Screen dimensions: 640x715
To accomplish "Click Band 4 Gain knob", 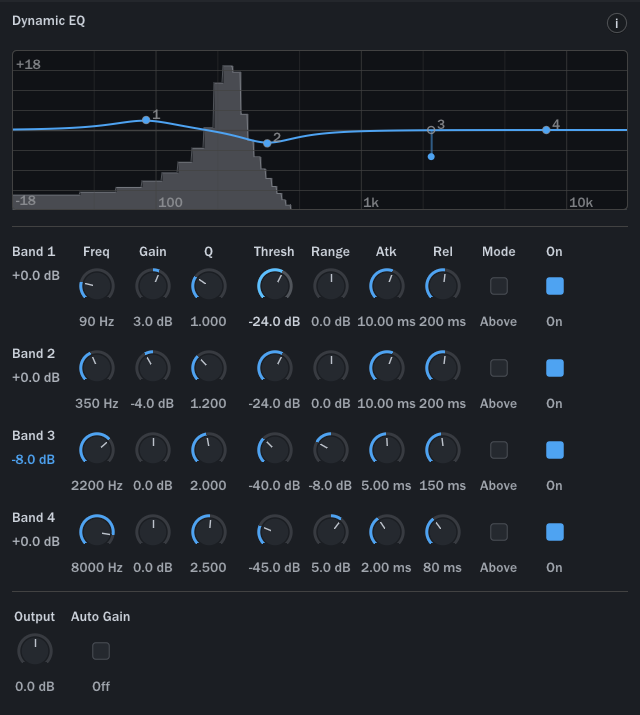I will (x=153, y=532).
